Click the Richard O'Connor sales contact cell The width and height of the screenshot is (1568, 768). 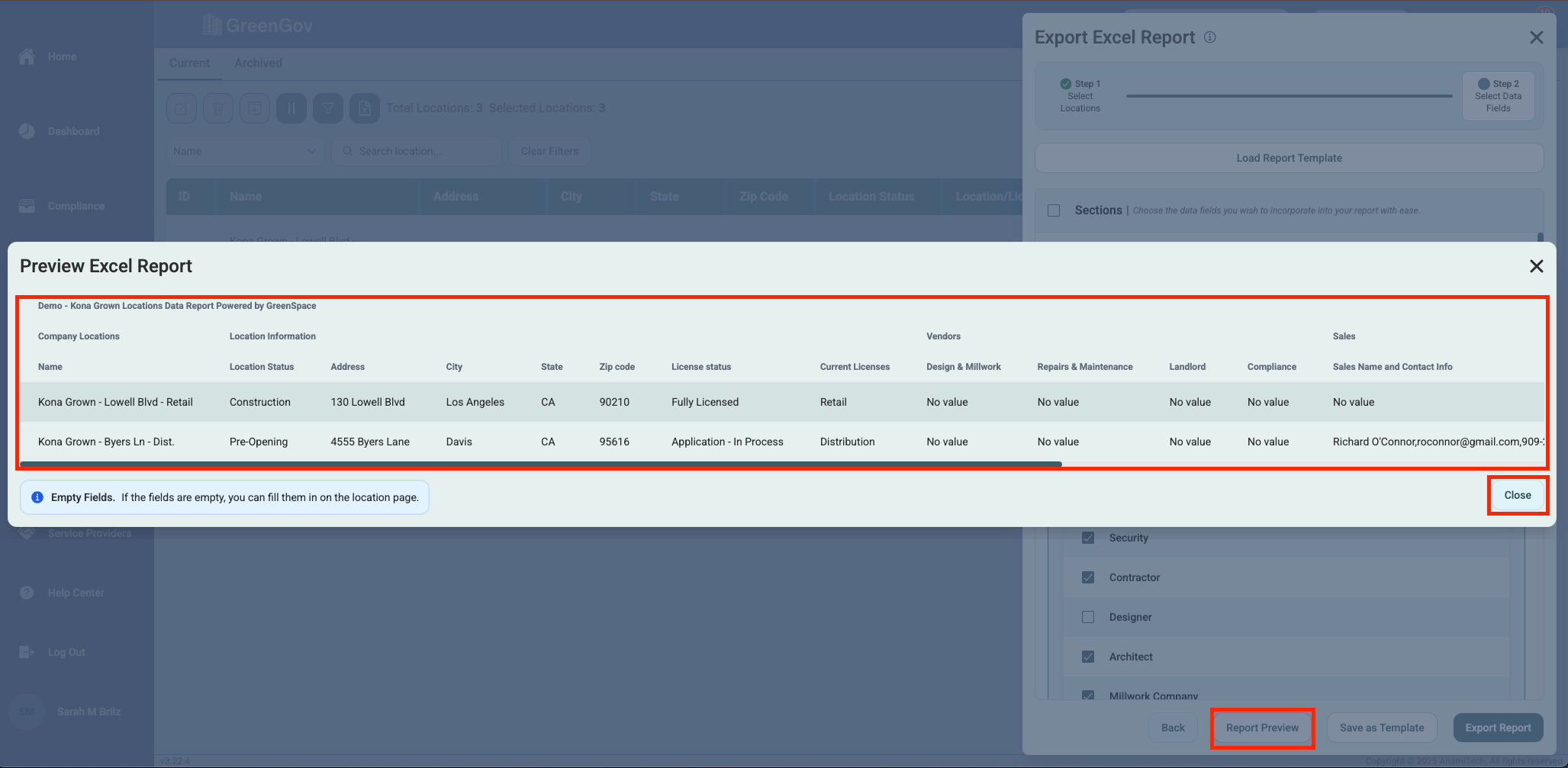click(1438, 442)
